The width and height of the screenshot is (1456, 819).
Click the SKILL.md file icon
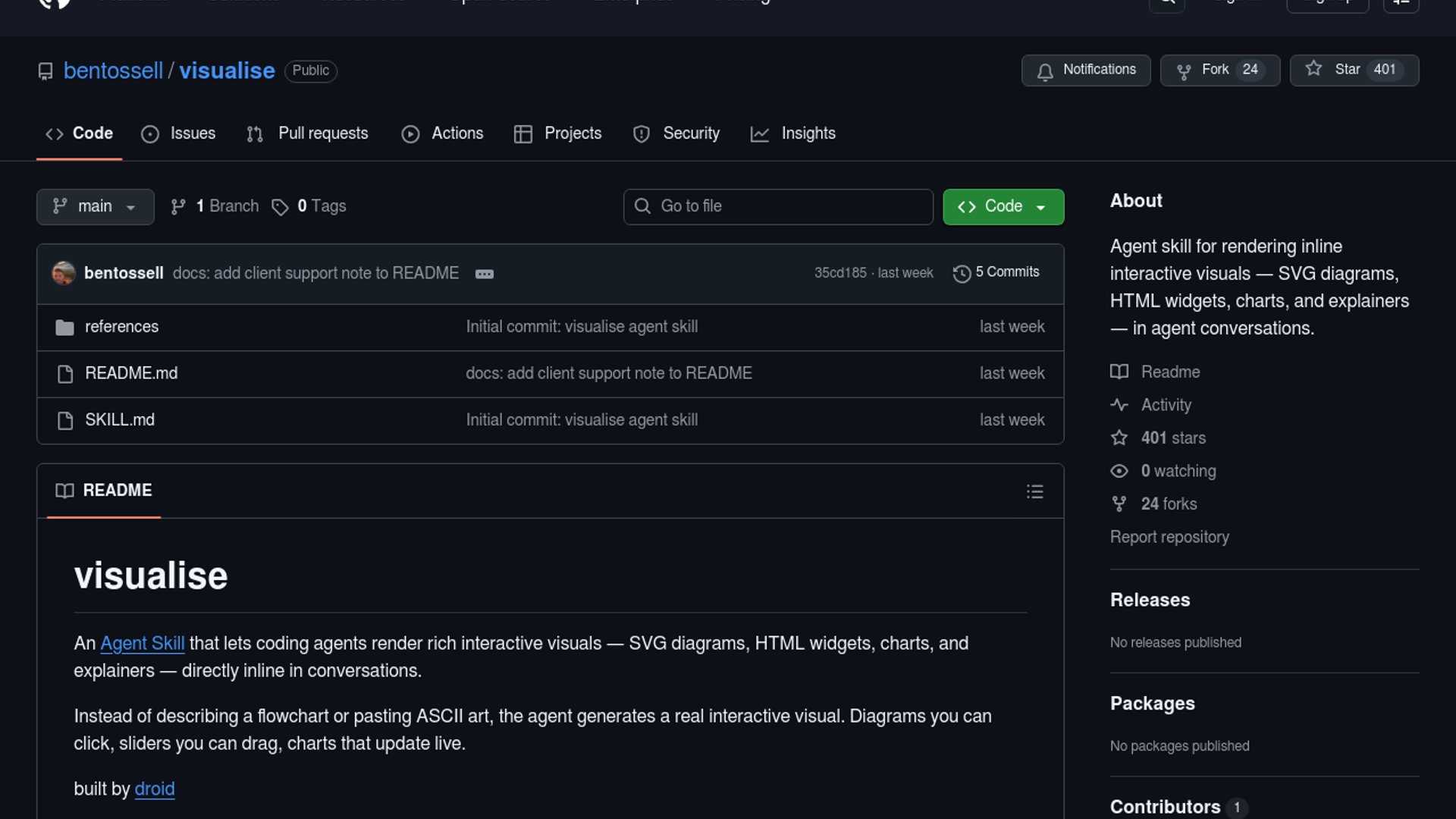(65, 420)
